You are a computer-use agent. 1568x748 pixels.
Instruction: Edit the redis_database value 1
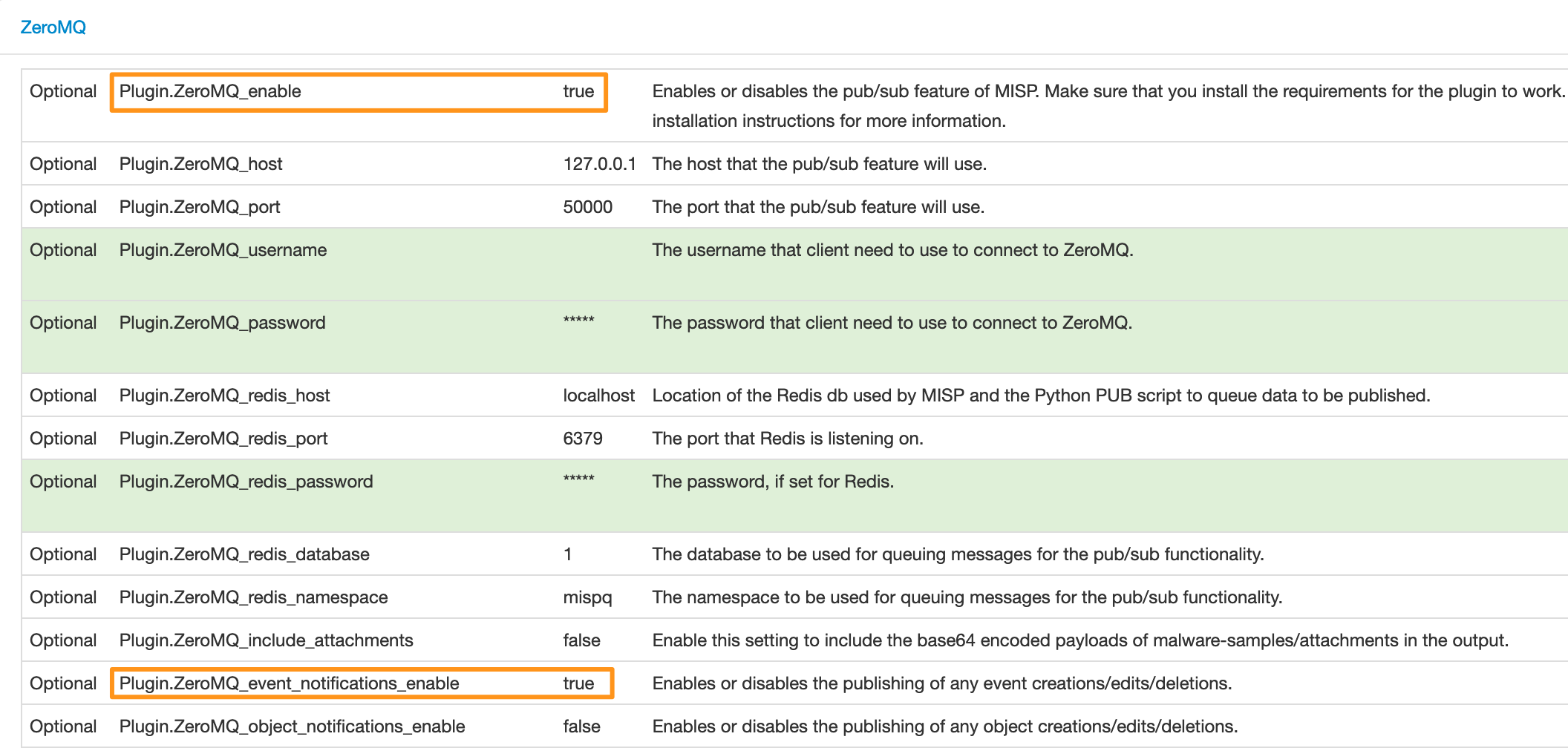[x=568, y=554]
